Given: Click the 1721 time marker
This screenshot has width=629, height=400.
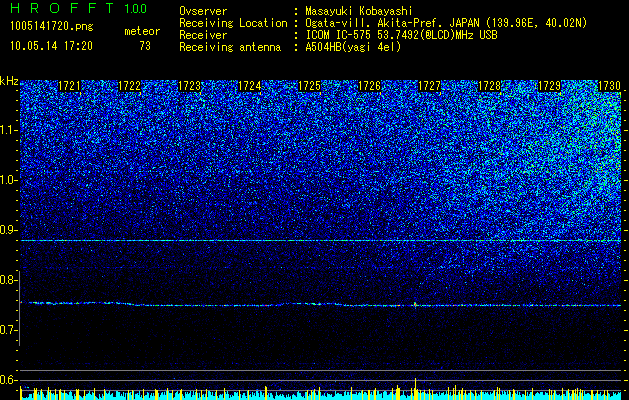Looking at the screenshot, I should pyautogui.click(x=69, y=86).
